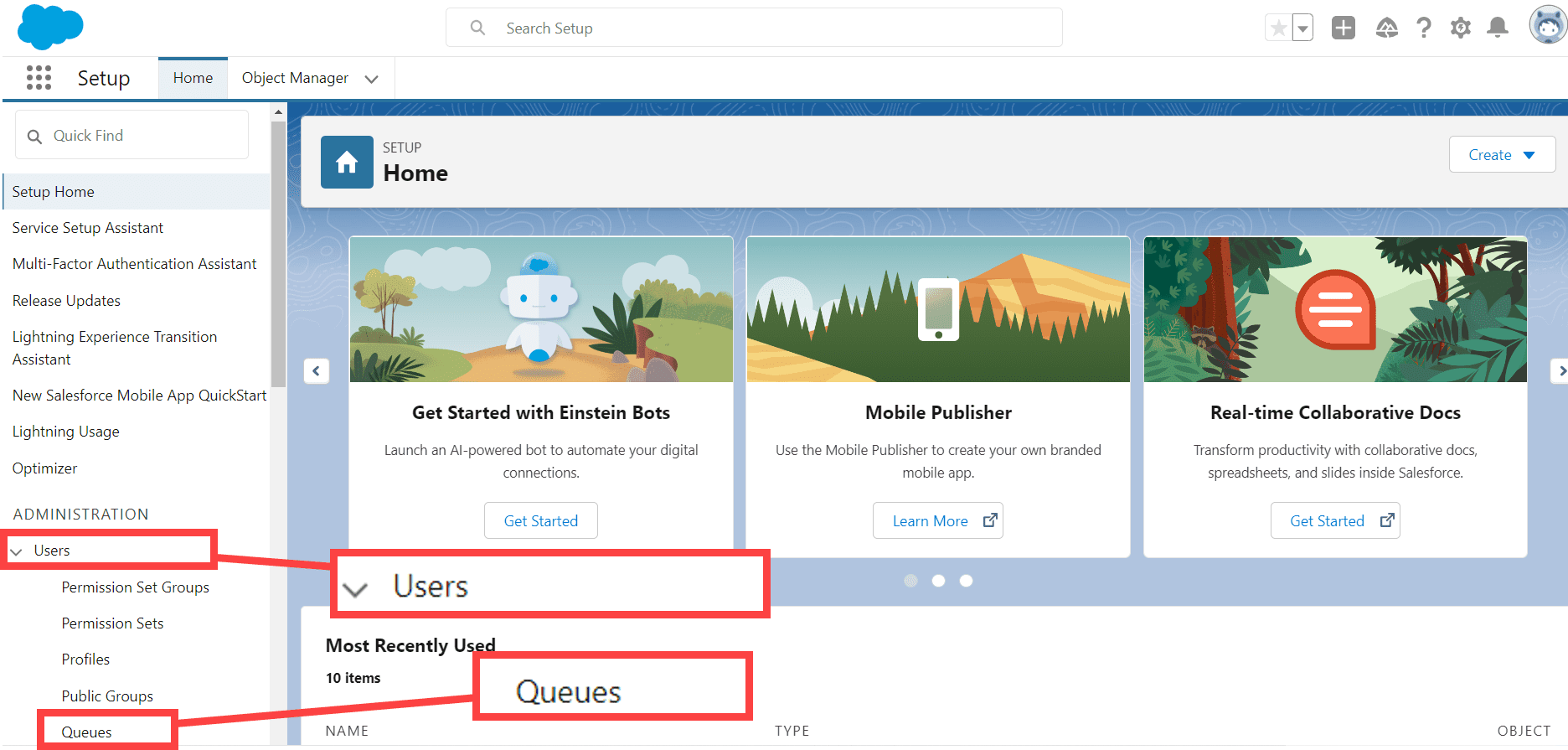
Task: Show the previous carousel card
Action: click(317, 370)
